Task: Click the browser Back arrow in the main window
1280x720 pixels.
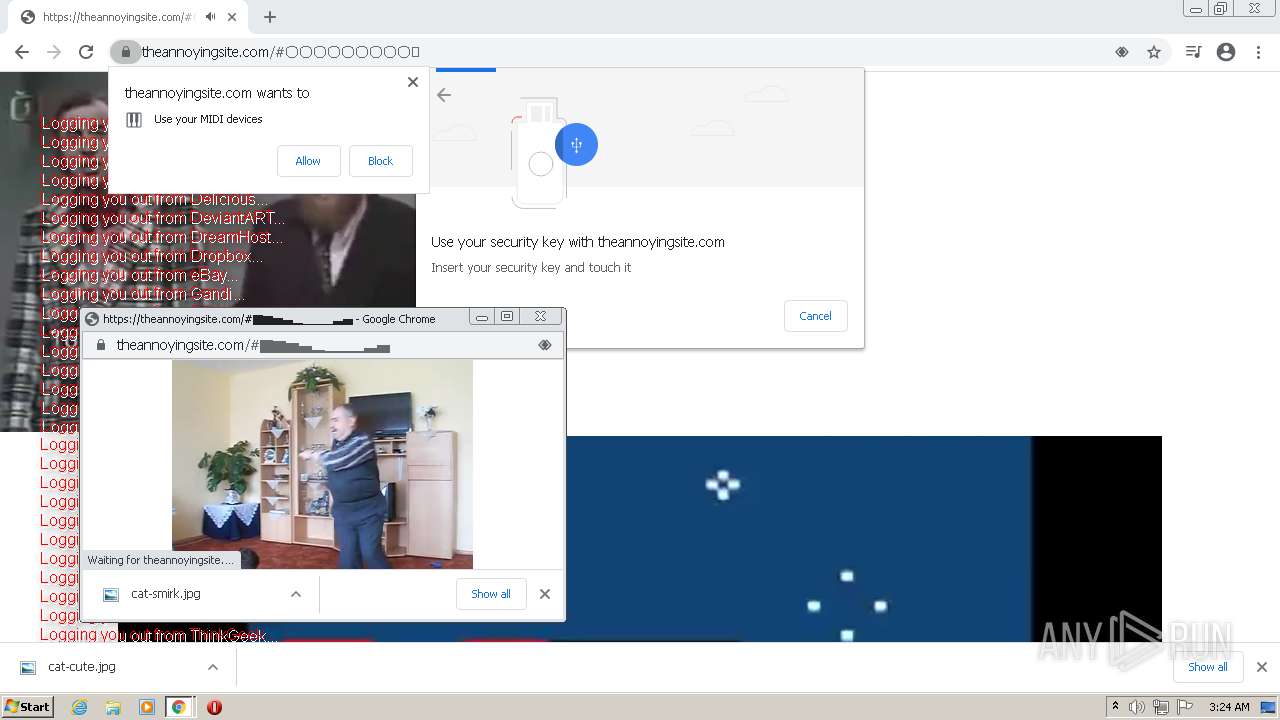Action: click(22, 52)
